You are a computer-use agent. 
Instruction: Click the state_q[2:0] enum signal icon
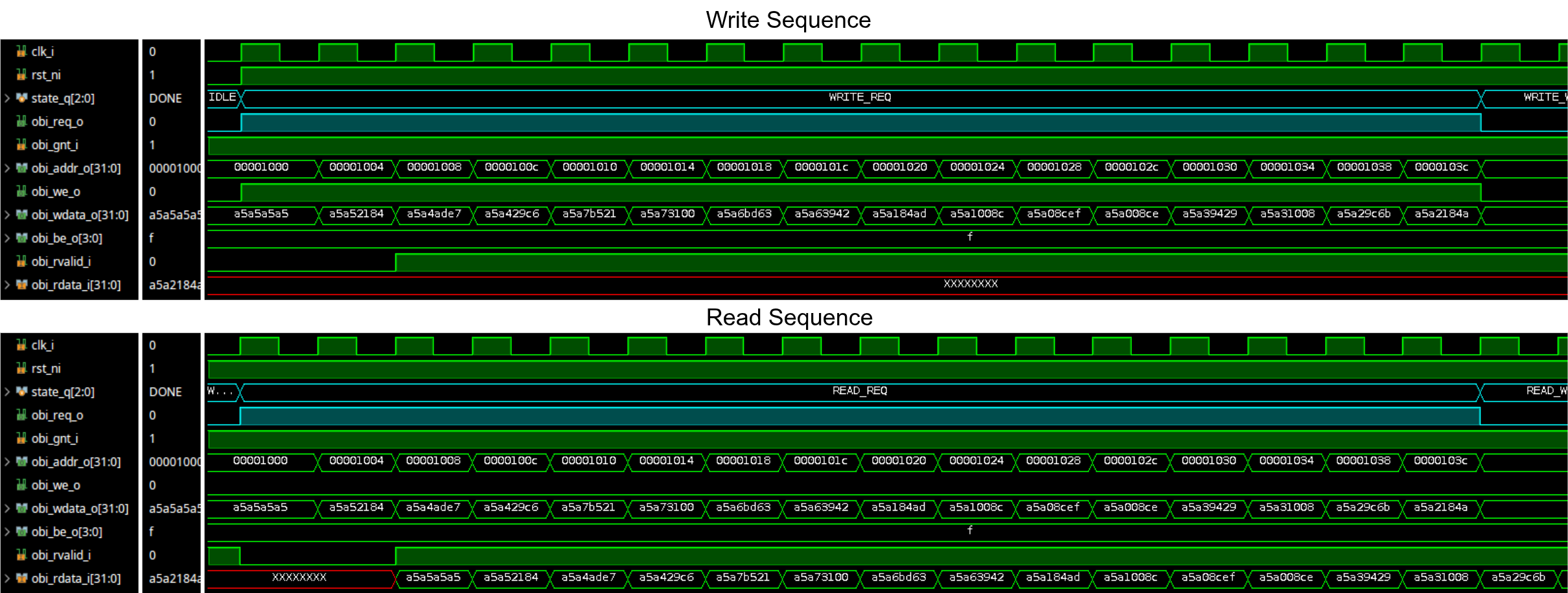(21, 98)
